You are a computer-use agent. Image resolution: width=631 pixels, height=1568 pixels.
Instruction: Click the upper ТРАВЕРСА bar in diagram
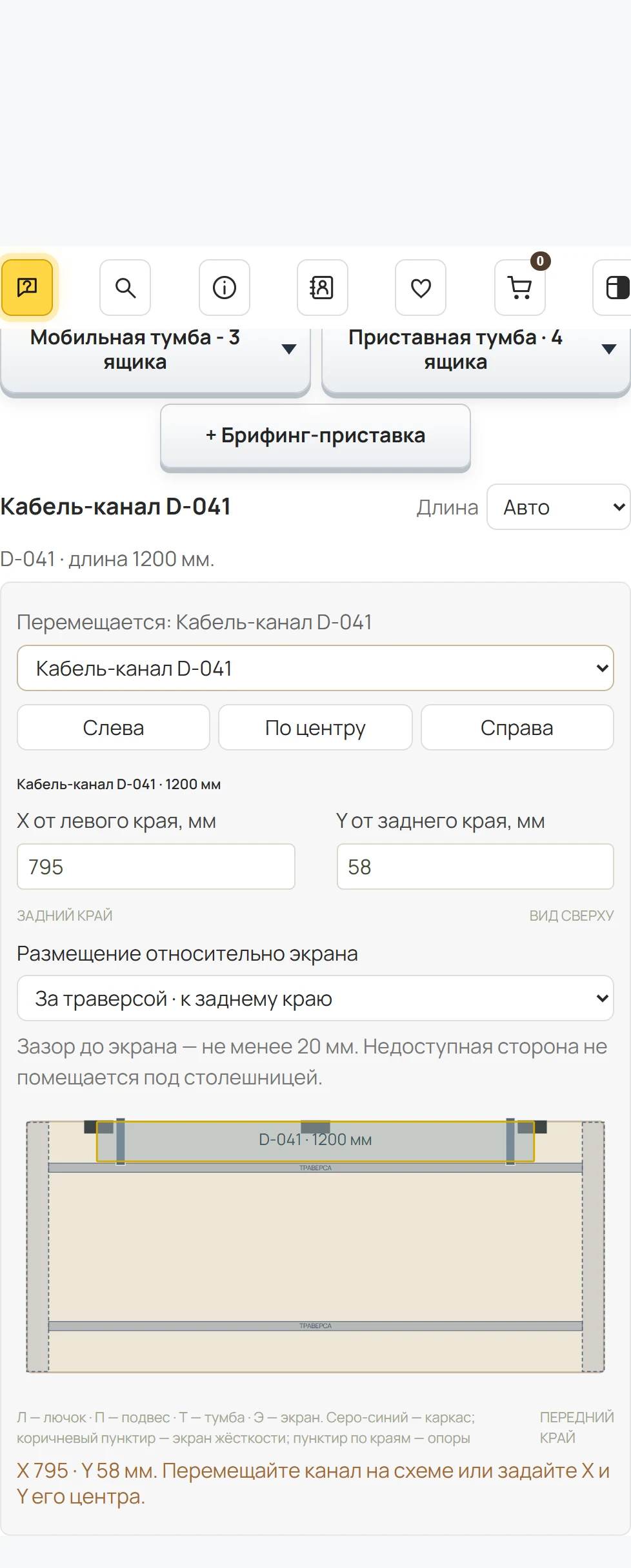pyautogui.click(x=315, y=1168)
